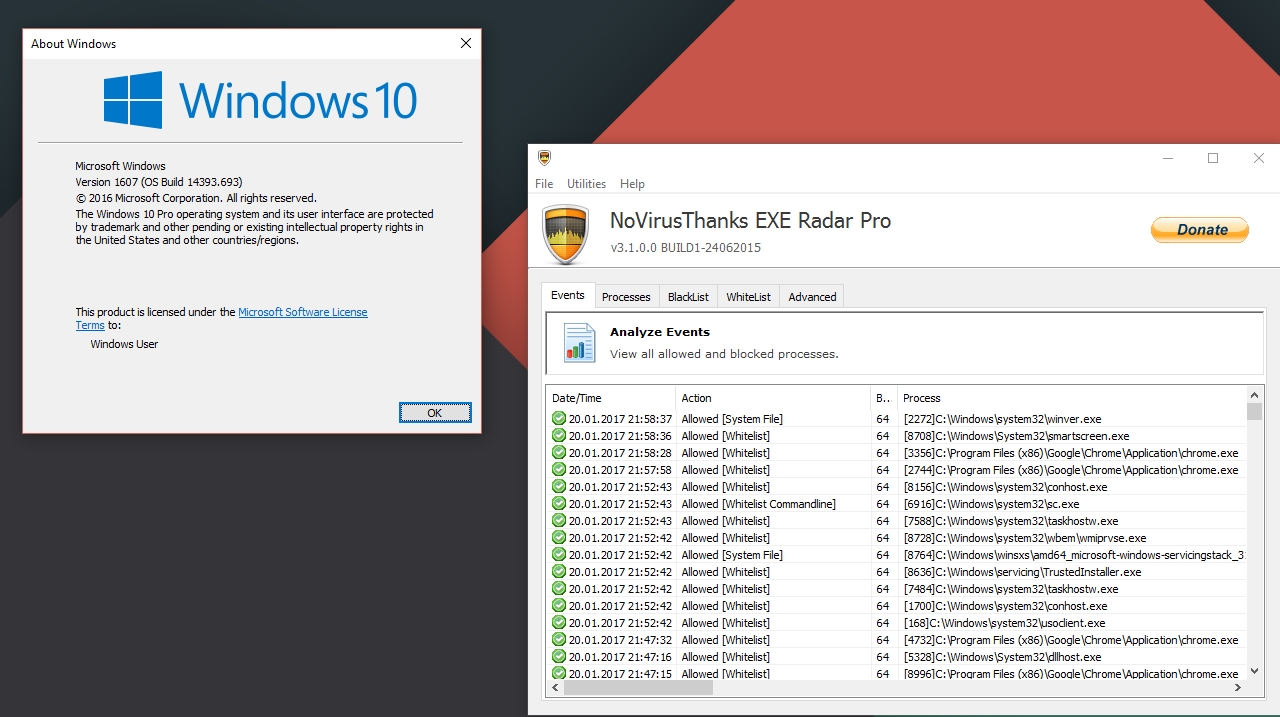Viewport: 1280px width, 717px height.
Task: Click the Windows 10 logo in About Windows
Action: point(261,100)
